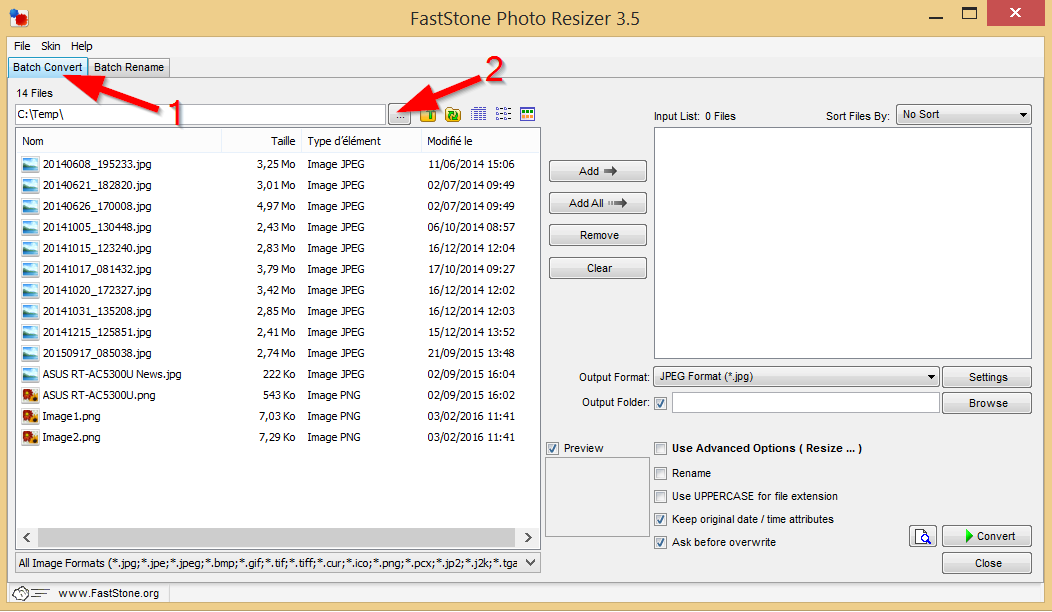The width and height of the screenshot is (1052, 612).
Task: Click file icon of 20140626_170008.jpg
Action: (30, 206)
